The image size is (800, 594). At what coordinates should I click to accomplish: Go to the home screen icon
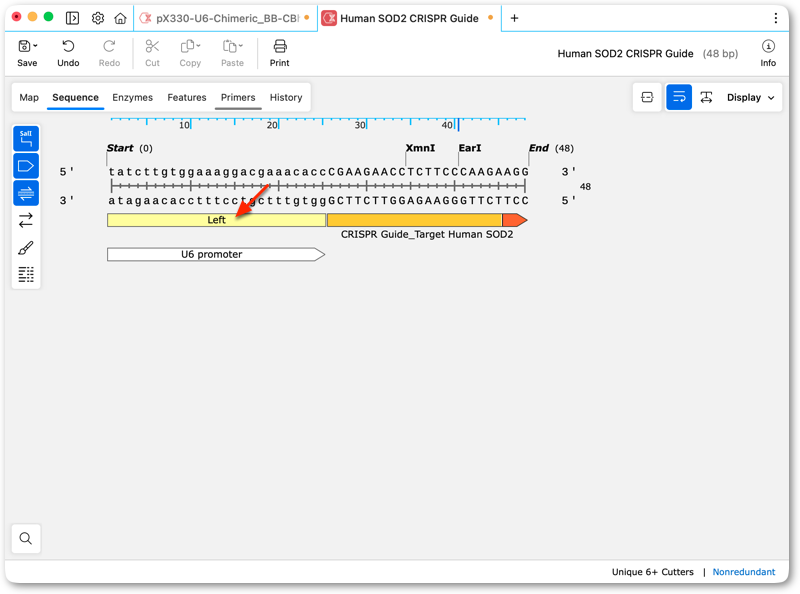[120, 18]
